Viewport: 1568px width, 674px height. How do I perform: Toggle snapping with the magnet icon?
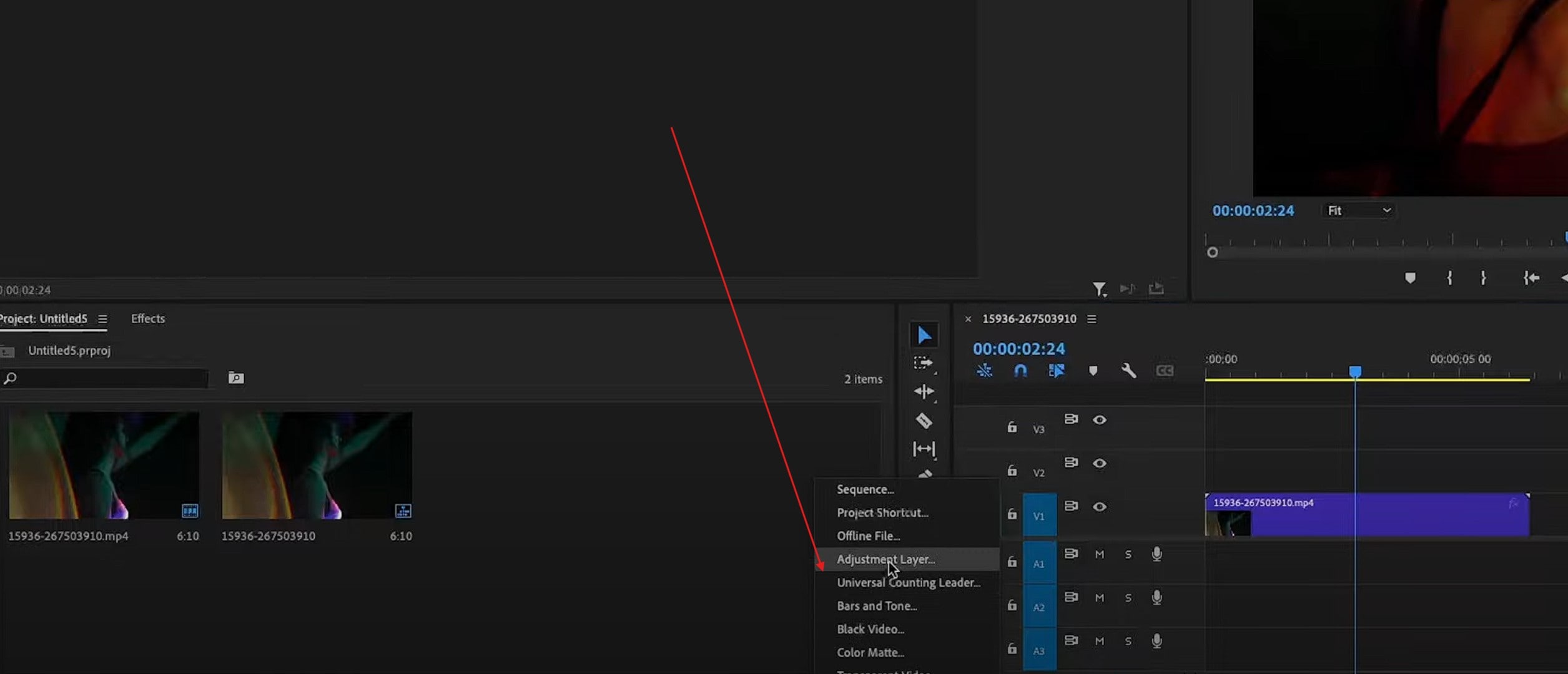[x=1020, y=370]
